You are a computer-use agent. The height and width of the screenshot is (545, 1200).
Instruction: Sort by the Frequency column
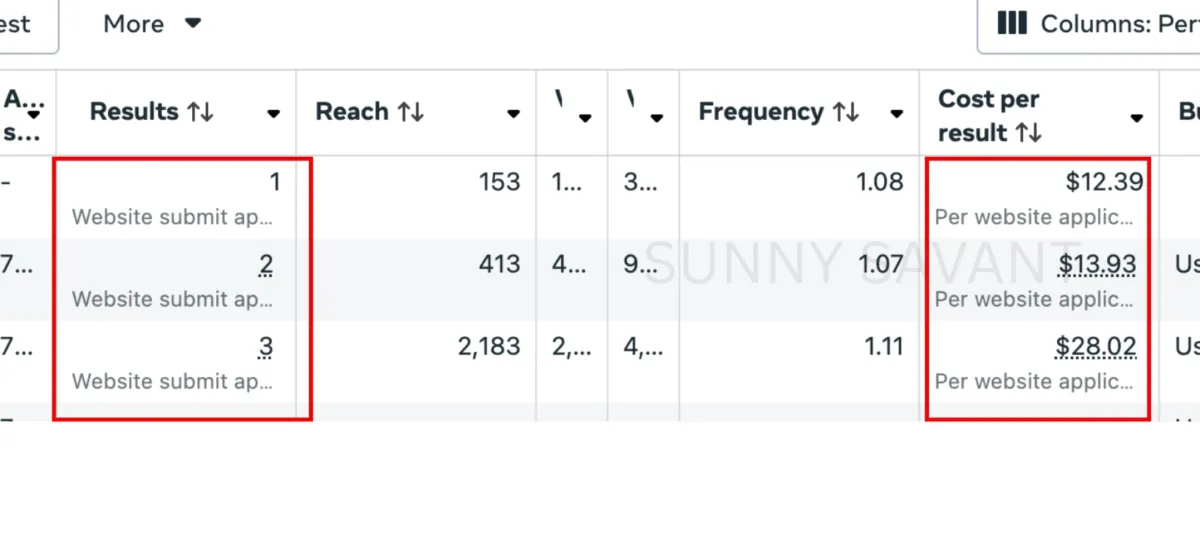pyautogui.click(x=846, y=112)
